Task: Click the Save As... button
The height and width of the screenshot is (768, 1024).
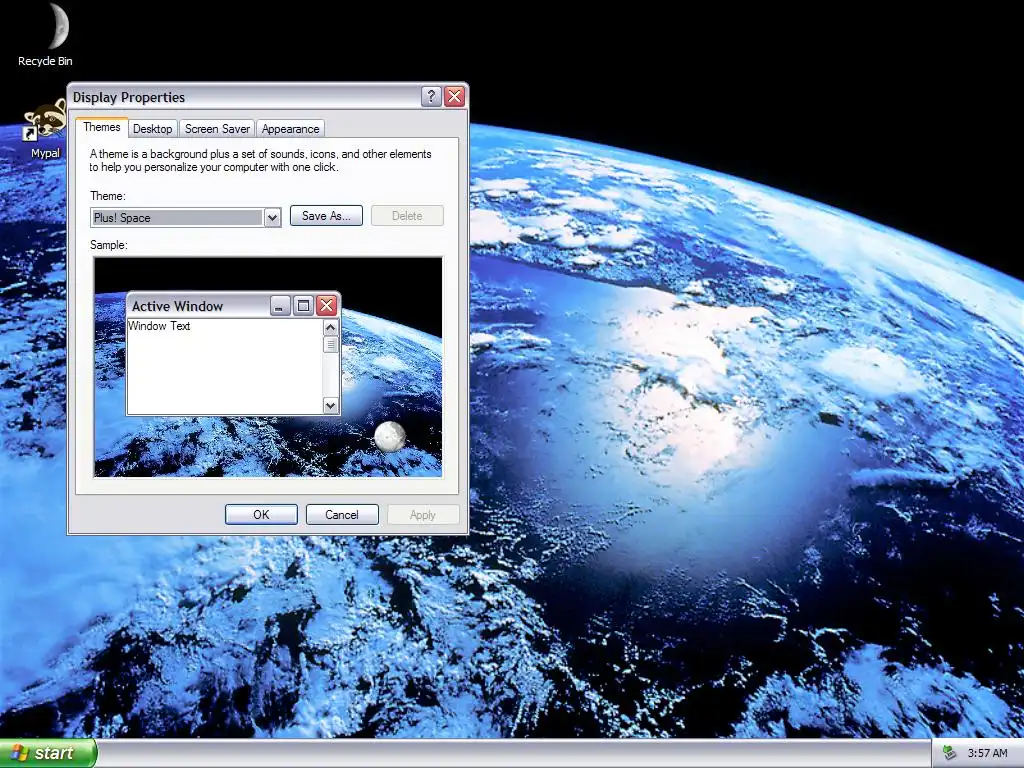Action: point(326,216)
